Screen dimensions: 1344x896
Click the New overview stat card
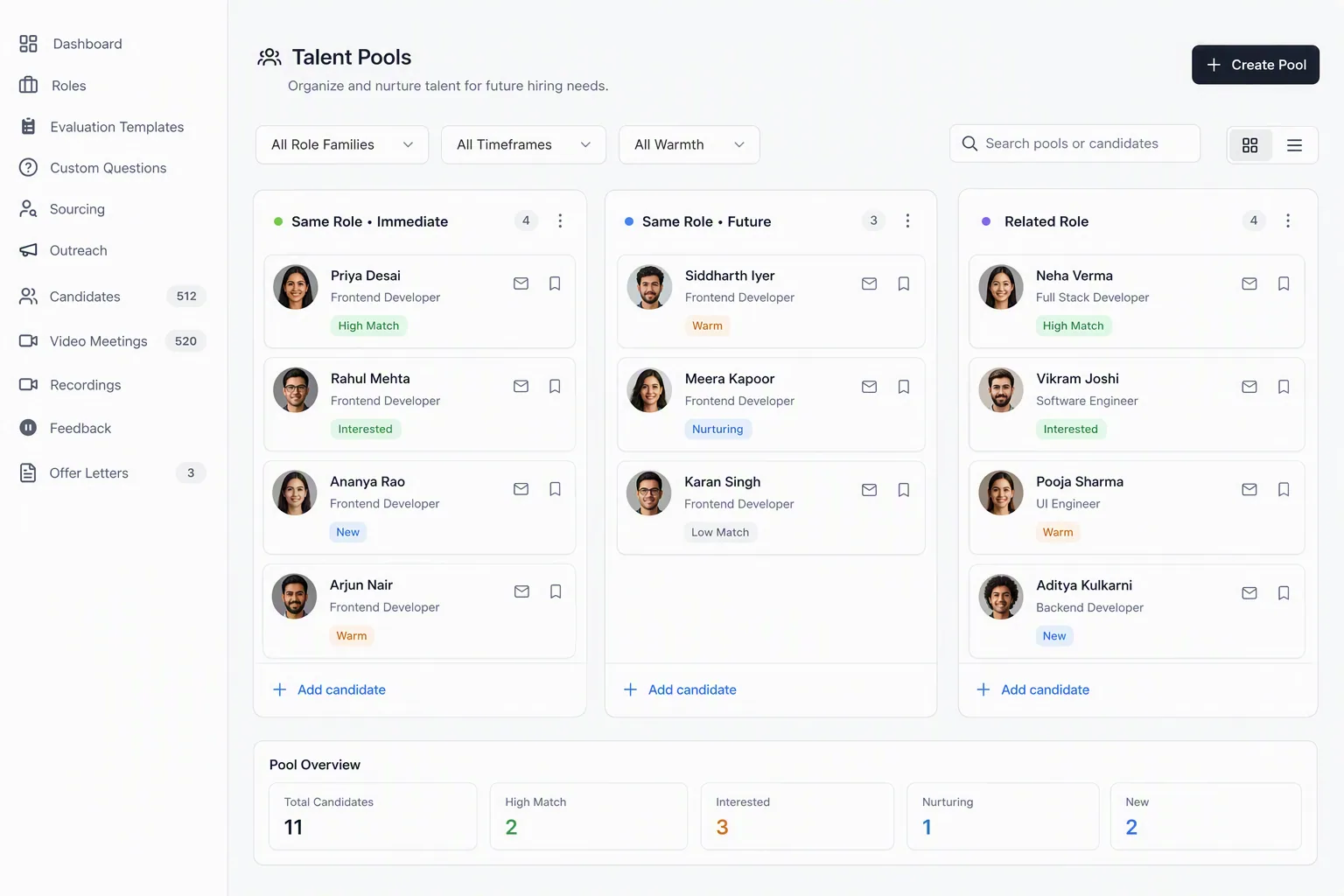(1206, 816)
